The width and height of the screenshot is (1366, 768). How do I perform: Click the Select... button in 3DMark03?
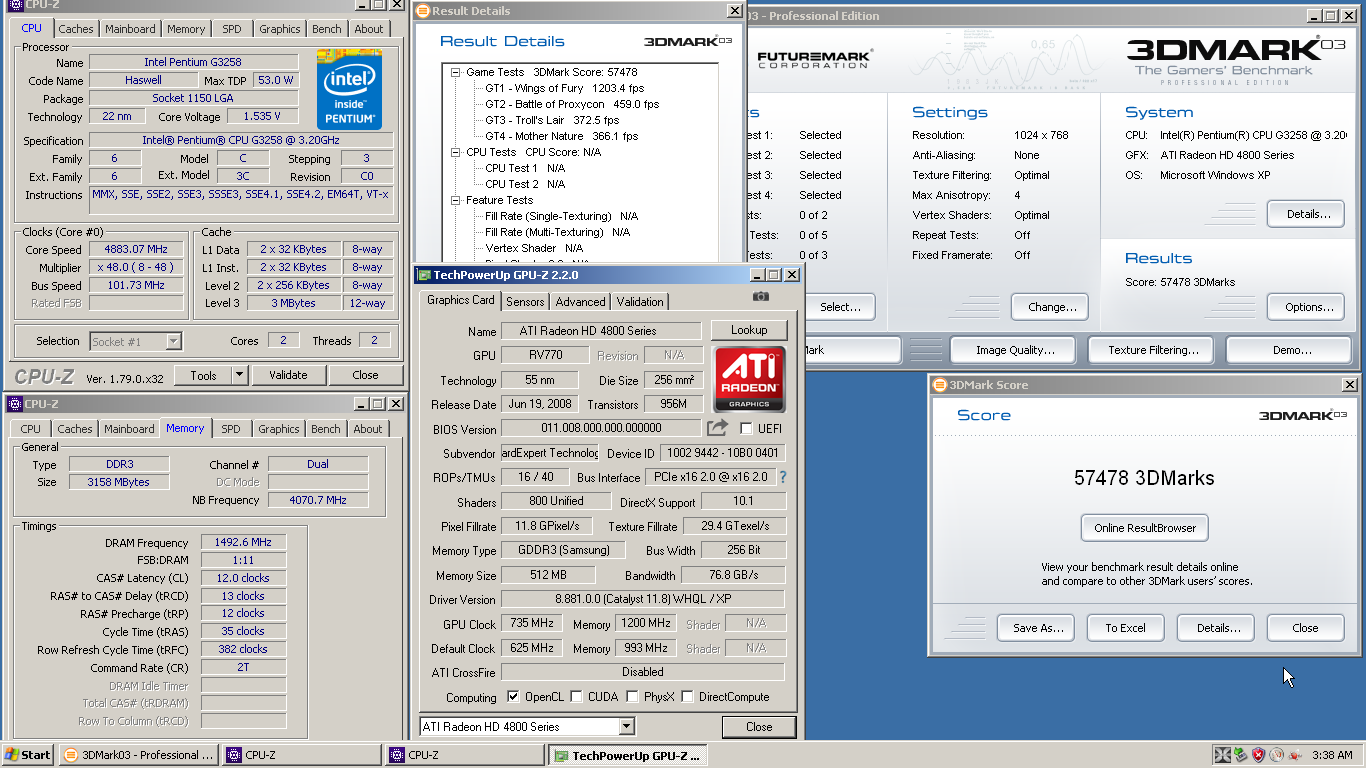click(x=840, y=307)
